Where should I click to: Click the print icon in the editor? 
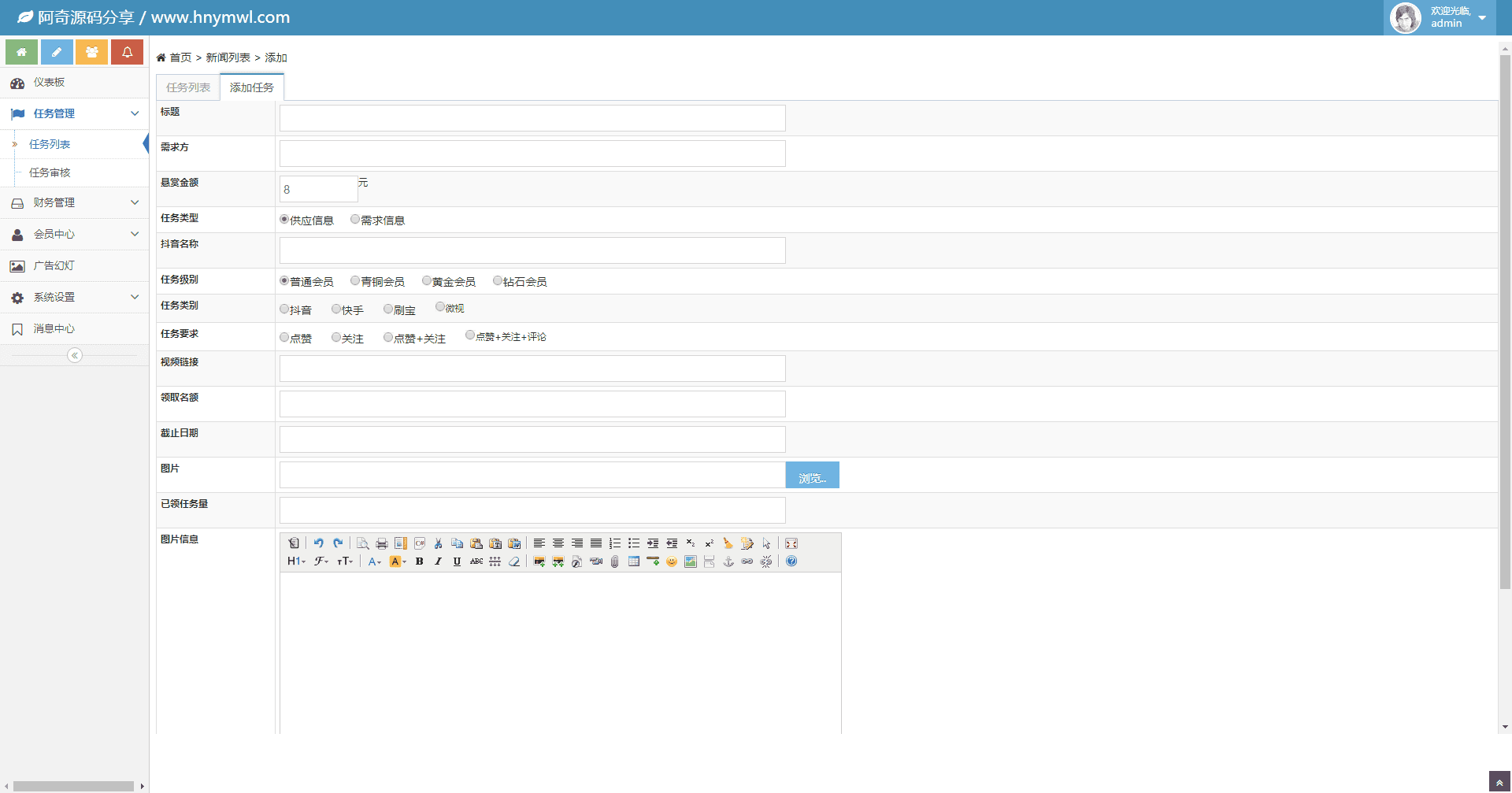382,543
